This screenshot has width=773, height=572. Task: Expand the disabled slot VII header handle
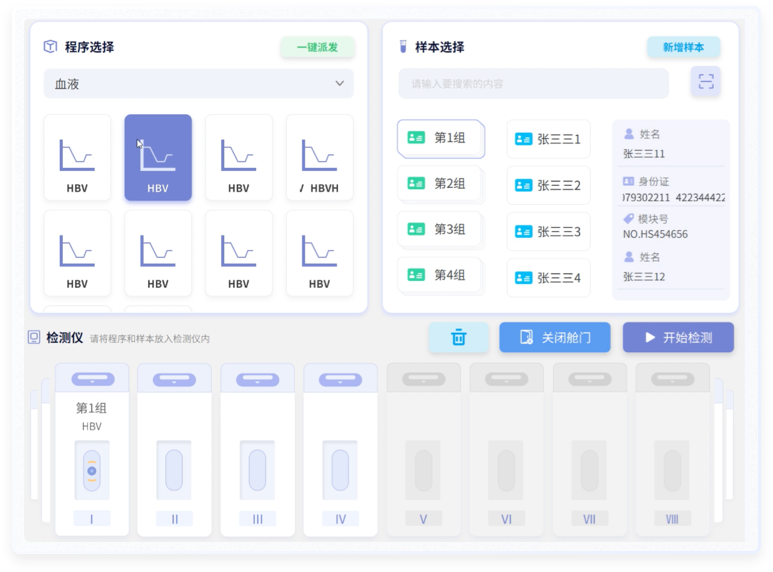[x=590, y=379]
